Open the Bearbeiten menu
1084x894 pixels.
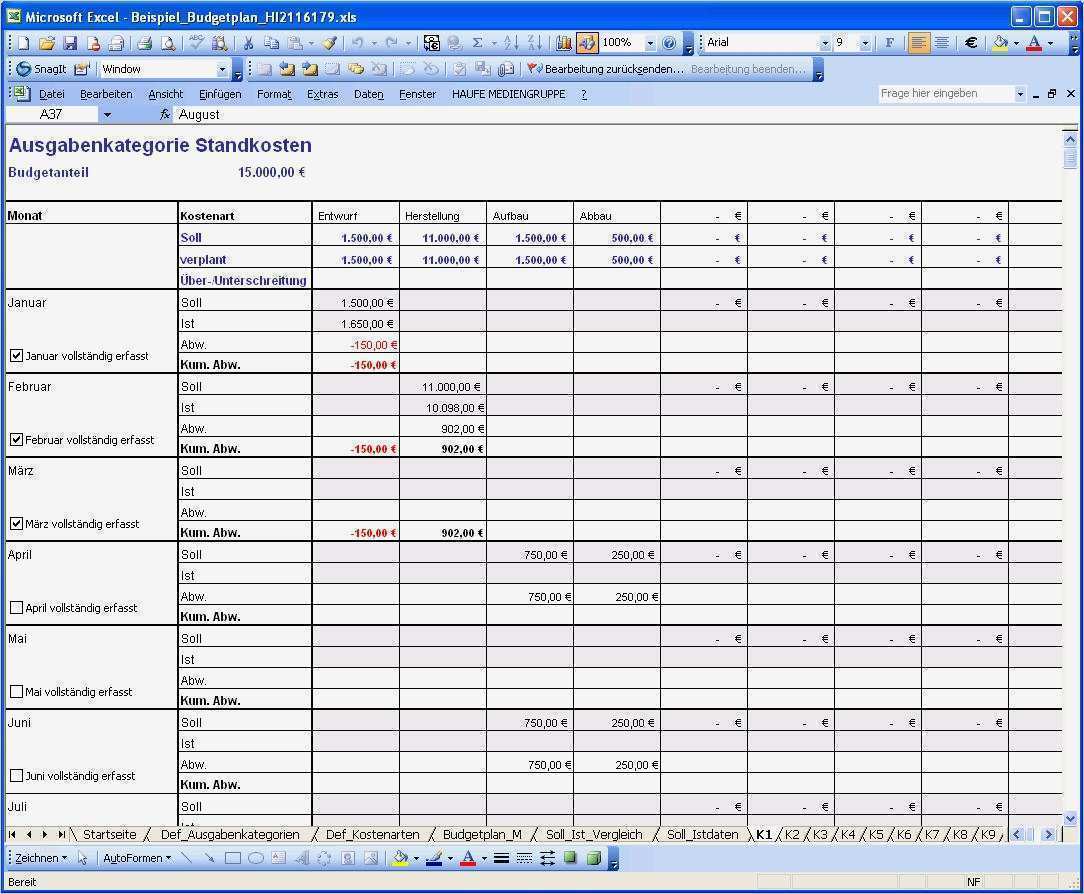[106, 94]
